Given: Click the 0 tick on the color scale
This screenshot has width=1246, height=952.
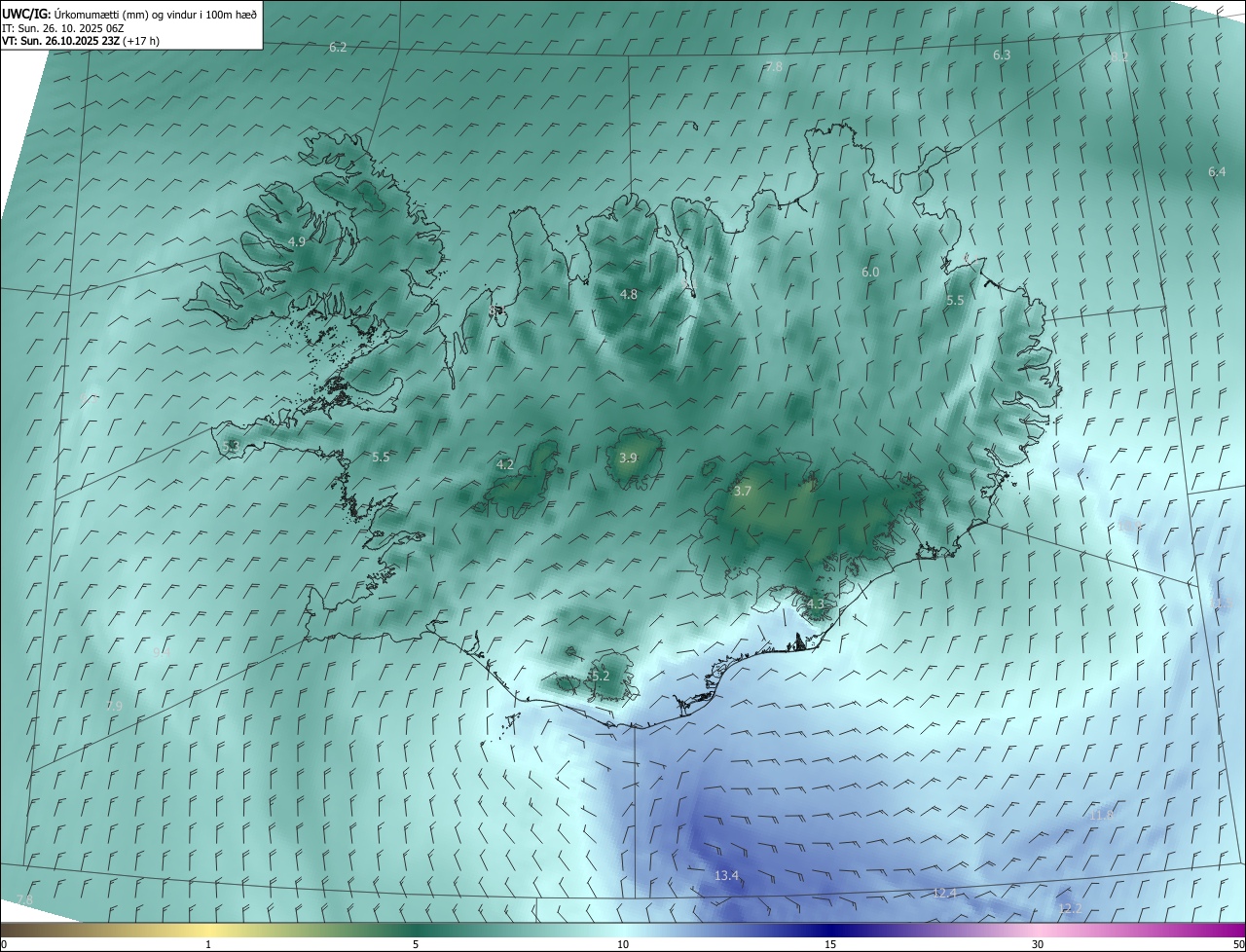Looking at the screenshot, I should [x=4, y=944].
